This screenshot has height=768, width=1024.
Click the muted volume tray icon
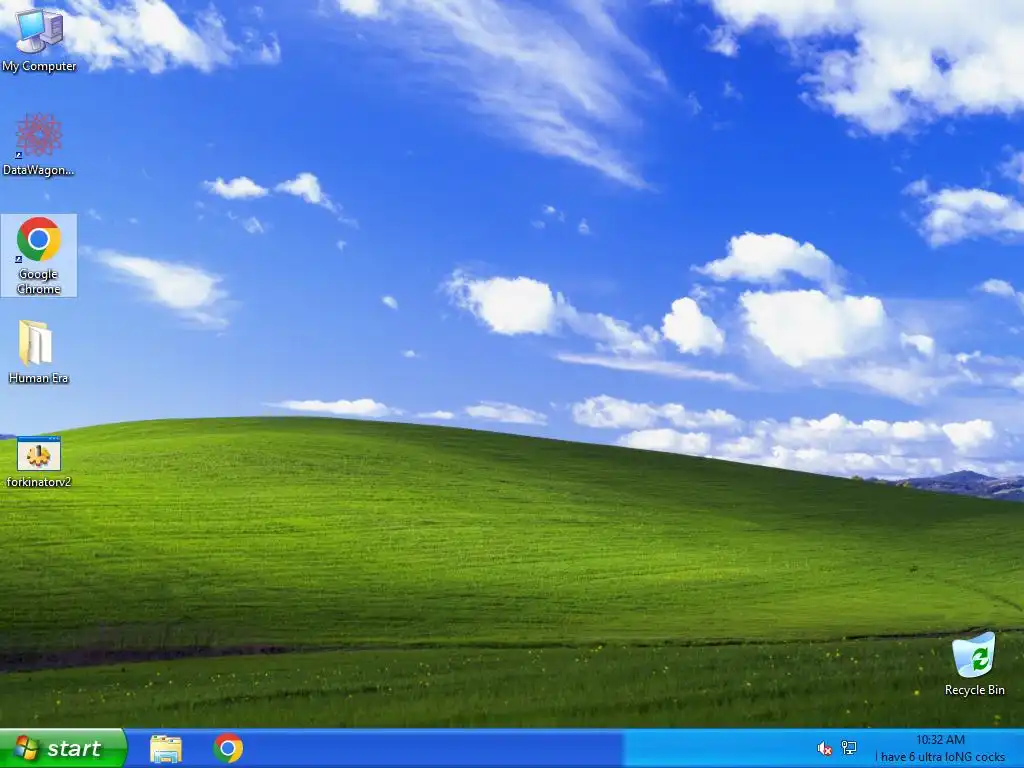pyautogui.click(x=824, y=748)
